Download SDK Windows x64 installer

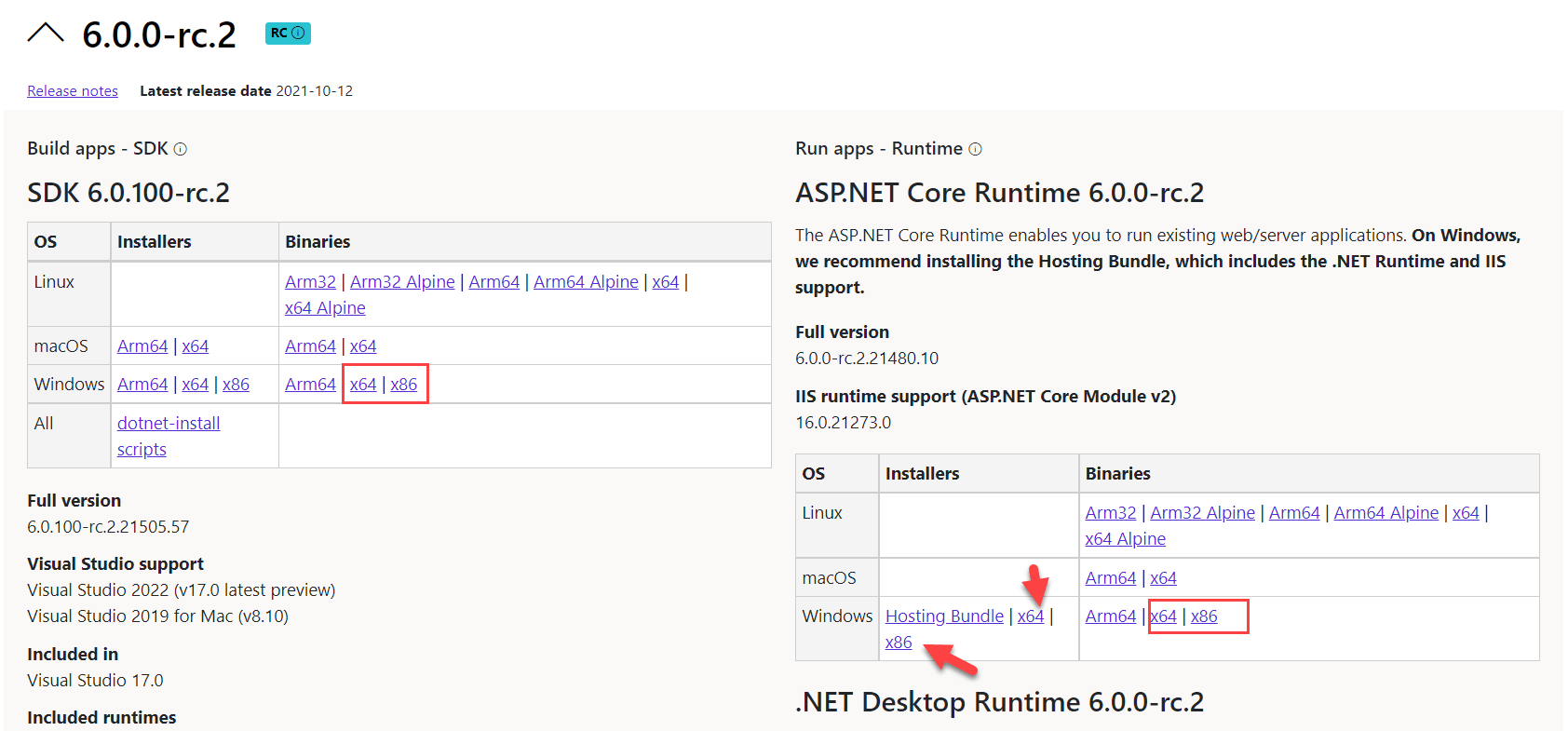(195, 385)
